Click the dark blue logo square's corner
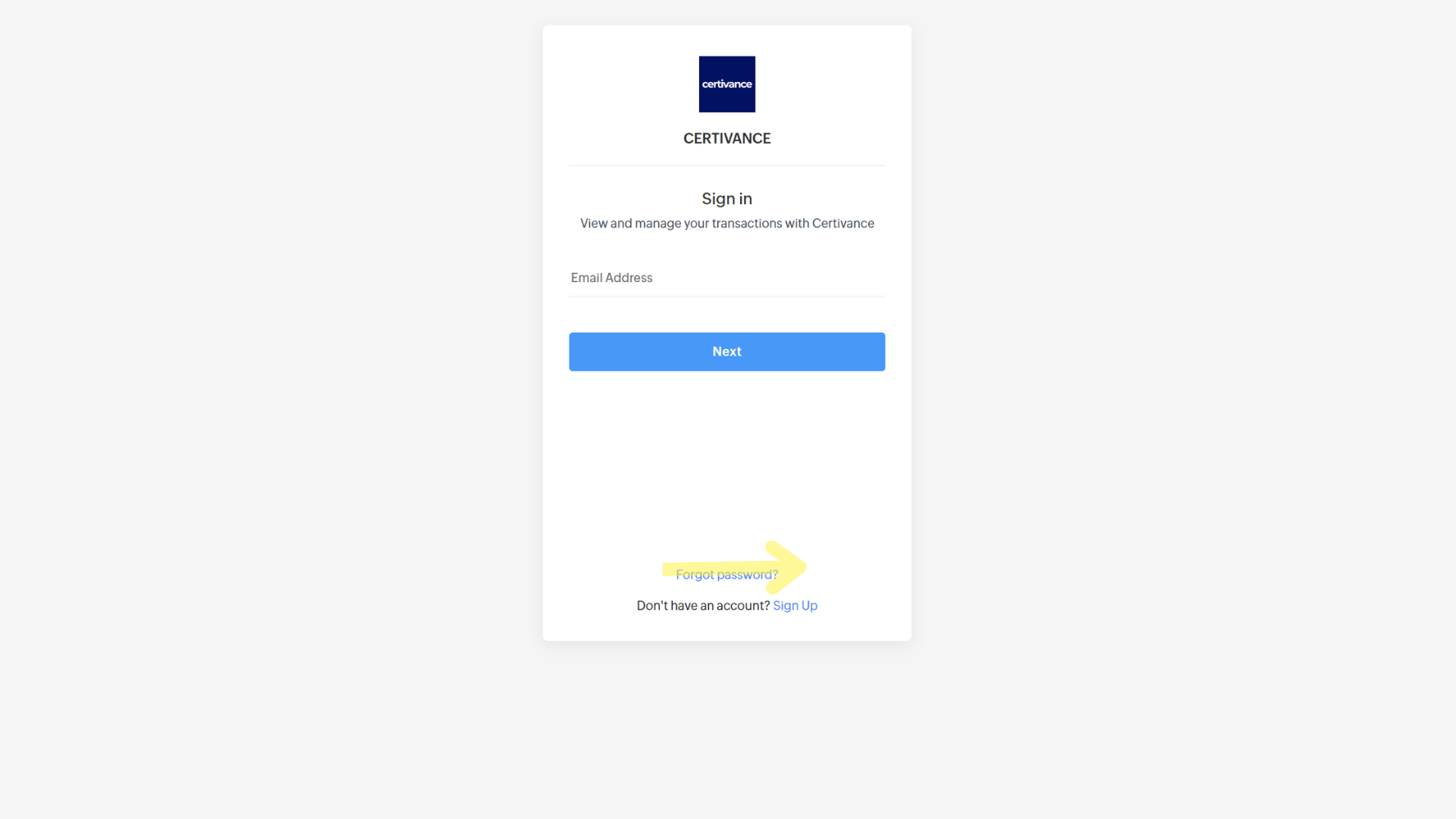 [702, 59]
